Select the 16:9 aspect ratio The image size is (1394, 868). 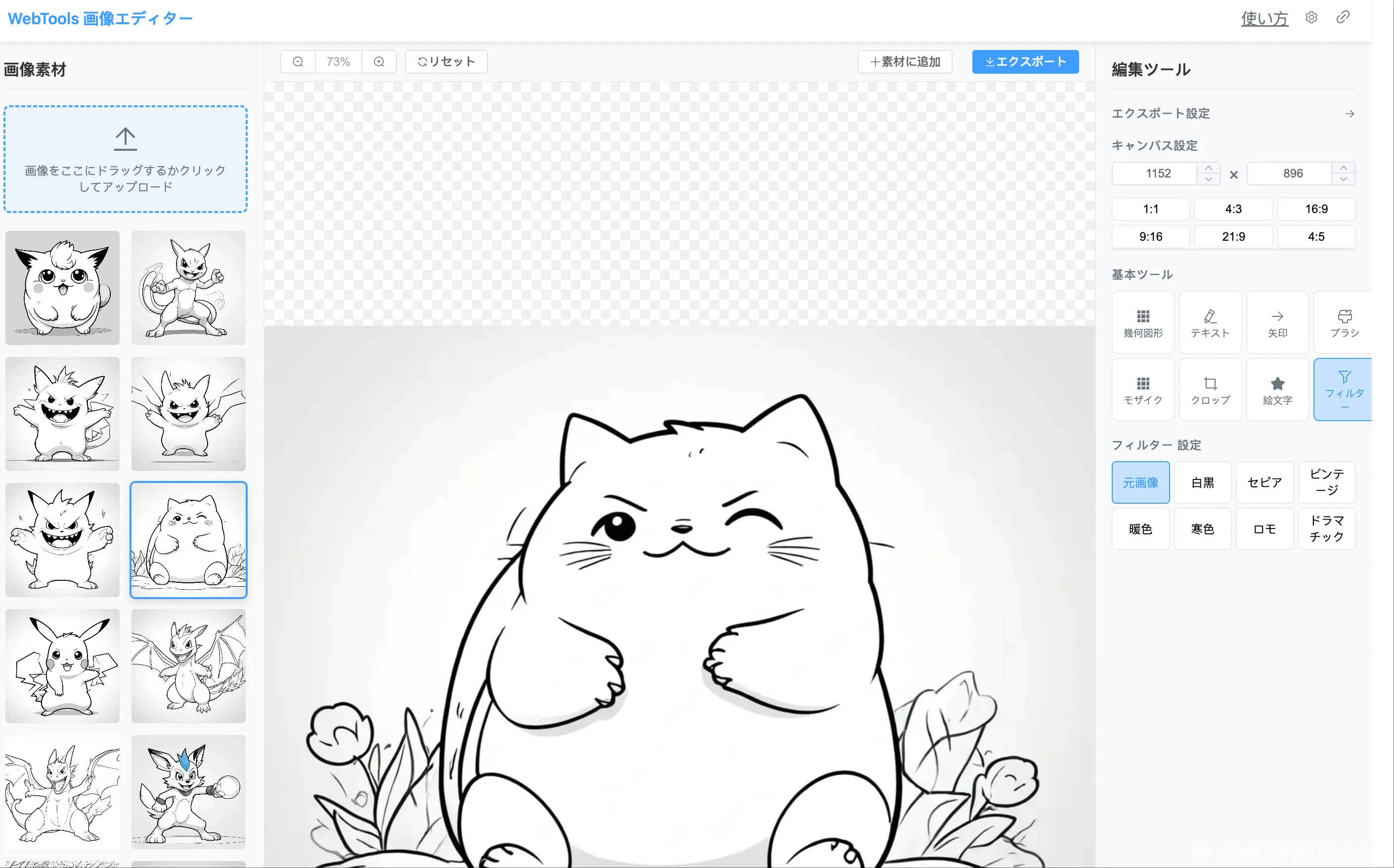click(1316, 209)
